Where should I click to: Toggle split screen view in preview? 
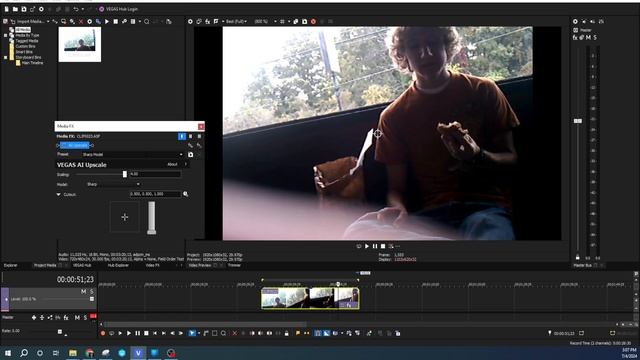click(216, 21)
